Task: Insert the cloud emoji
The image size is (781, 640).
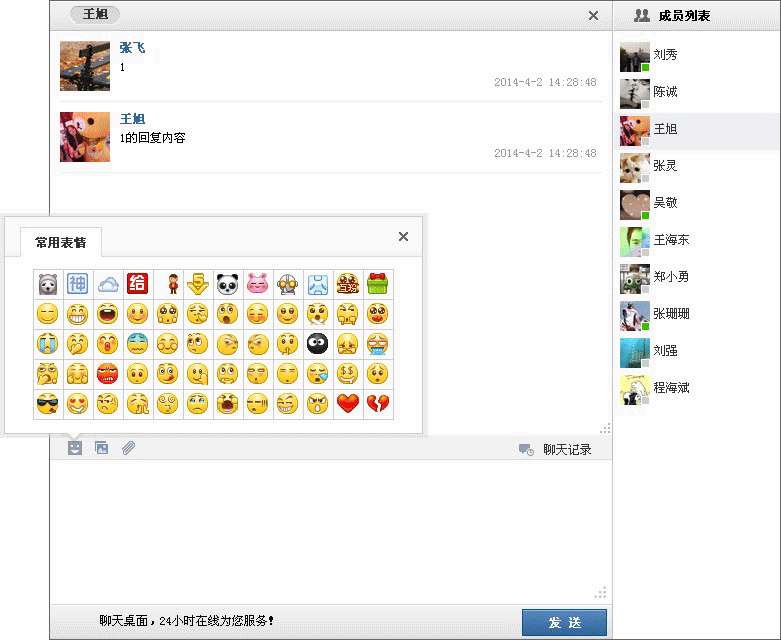Action: pyautogui.click(x=108, y=284)
